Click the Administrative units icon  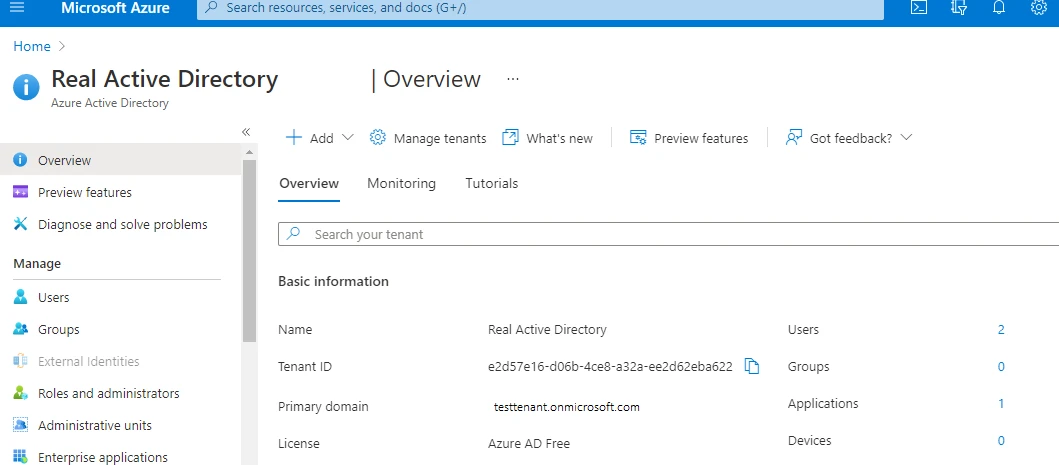pos(20,425)
